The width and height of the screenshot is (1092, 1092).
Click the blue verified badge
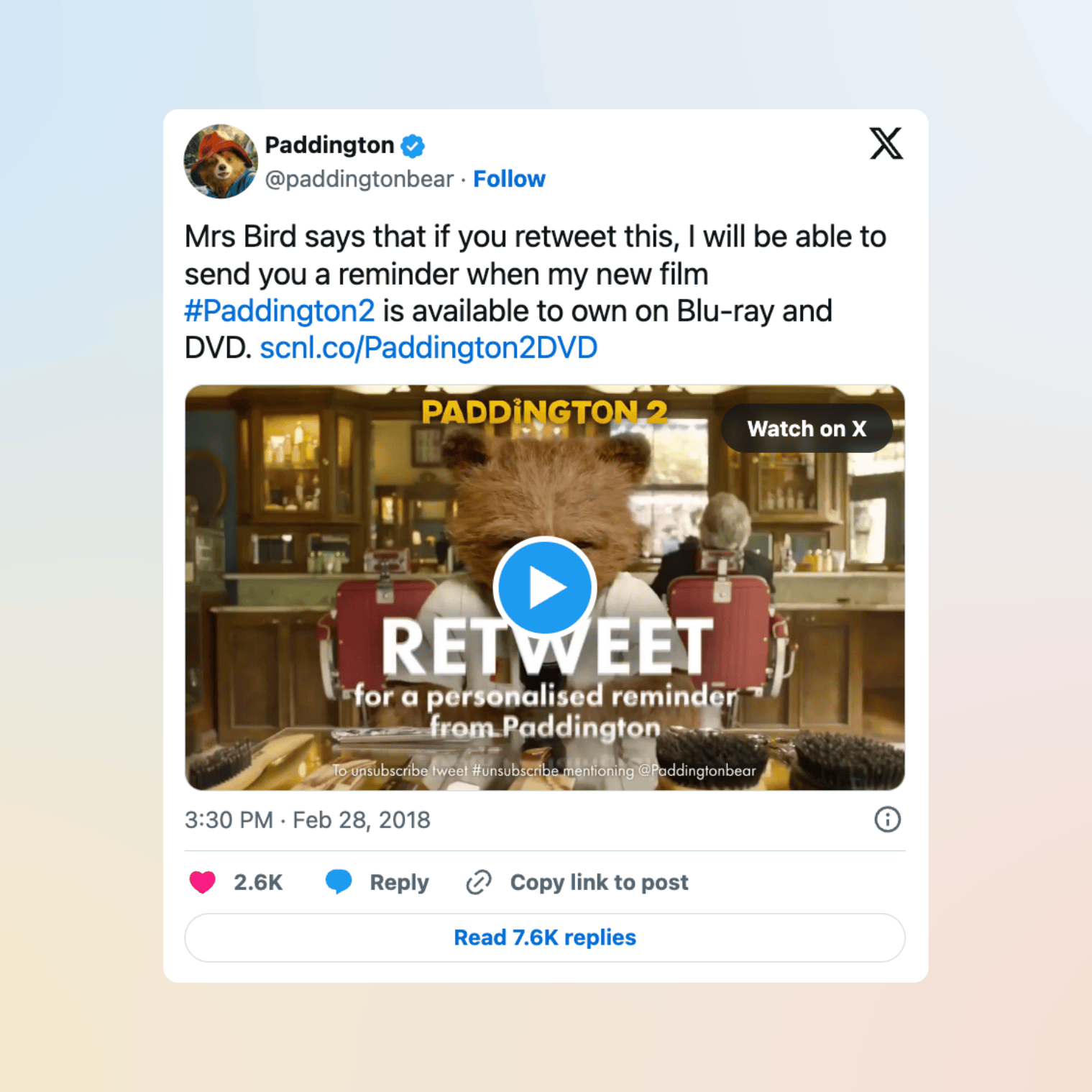[413, 146]
